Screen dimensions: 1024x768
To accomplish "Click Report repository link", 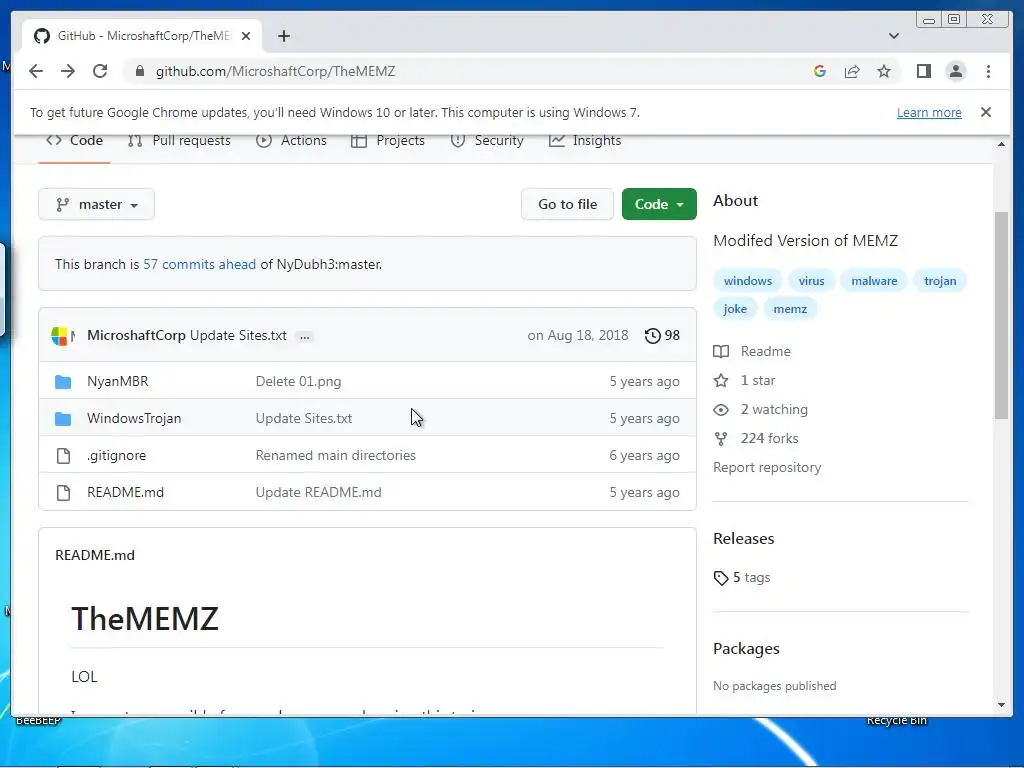I will pyautogui.click(x=767, y=468).
